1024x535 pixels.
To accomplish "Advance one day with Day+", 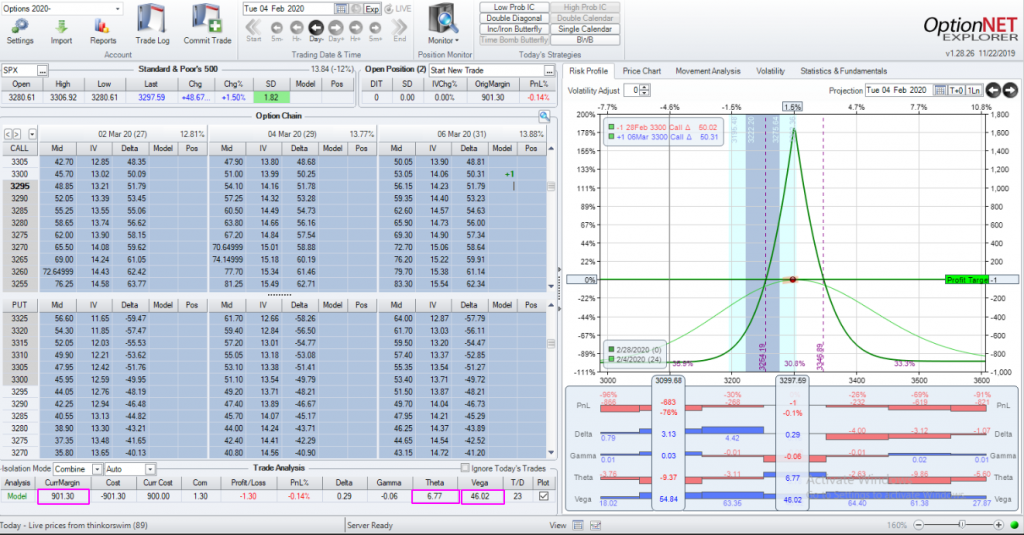I will [336, 27].
